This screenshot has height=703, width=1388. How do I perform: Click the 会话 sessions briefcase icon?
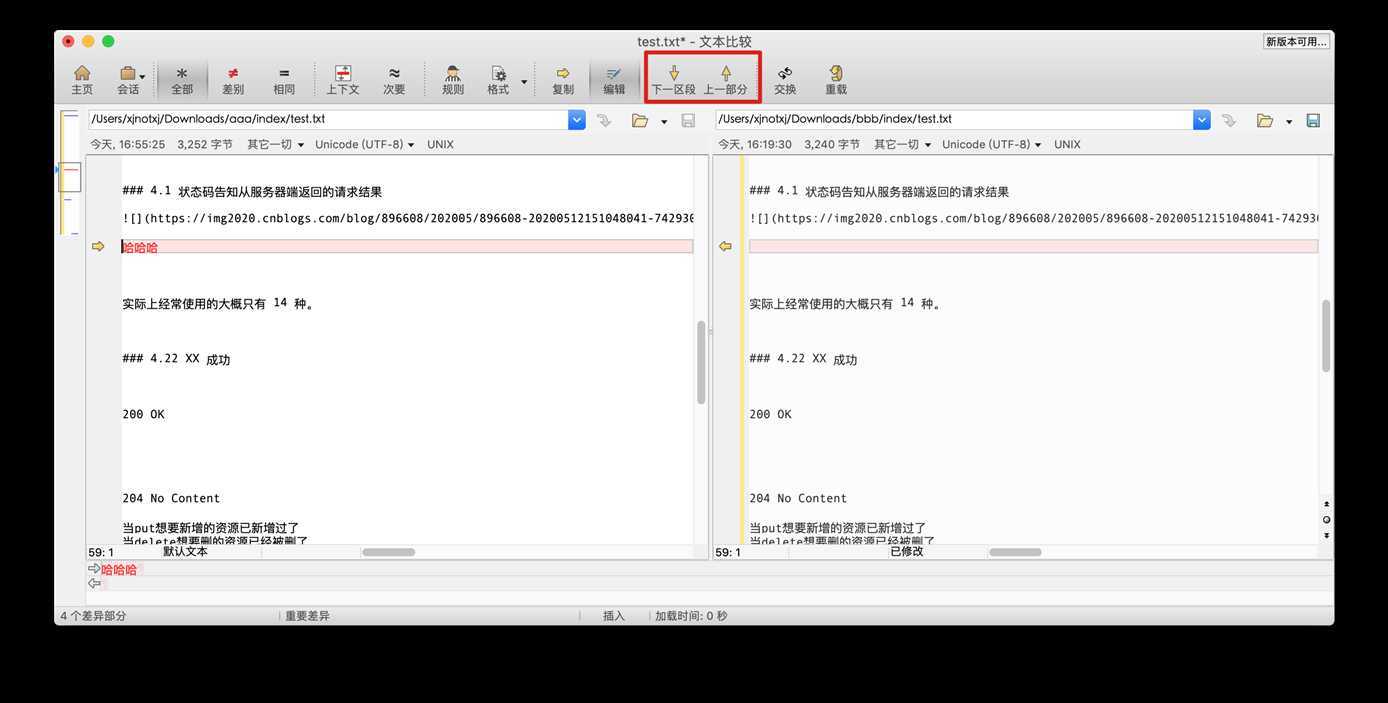[128, 73]
